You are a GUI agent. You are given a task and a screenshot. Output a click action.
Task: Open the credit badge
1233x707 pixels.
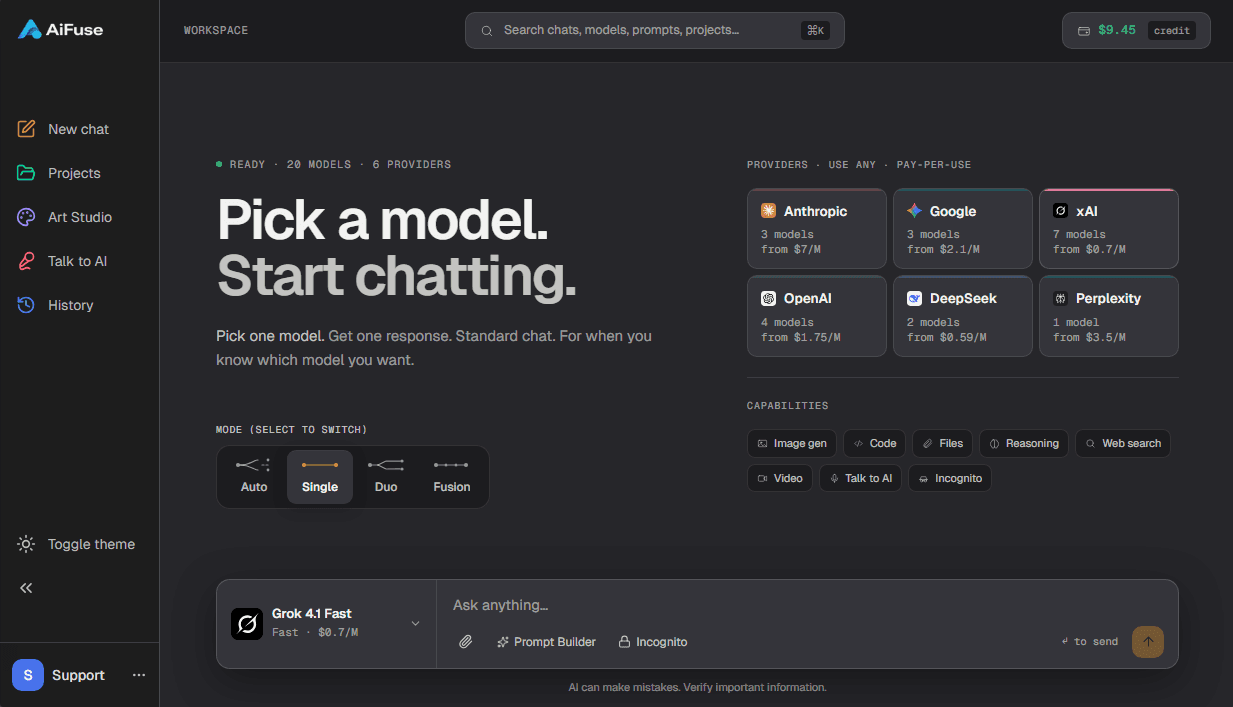[1172, 30]
